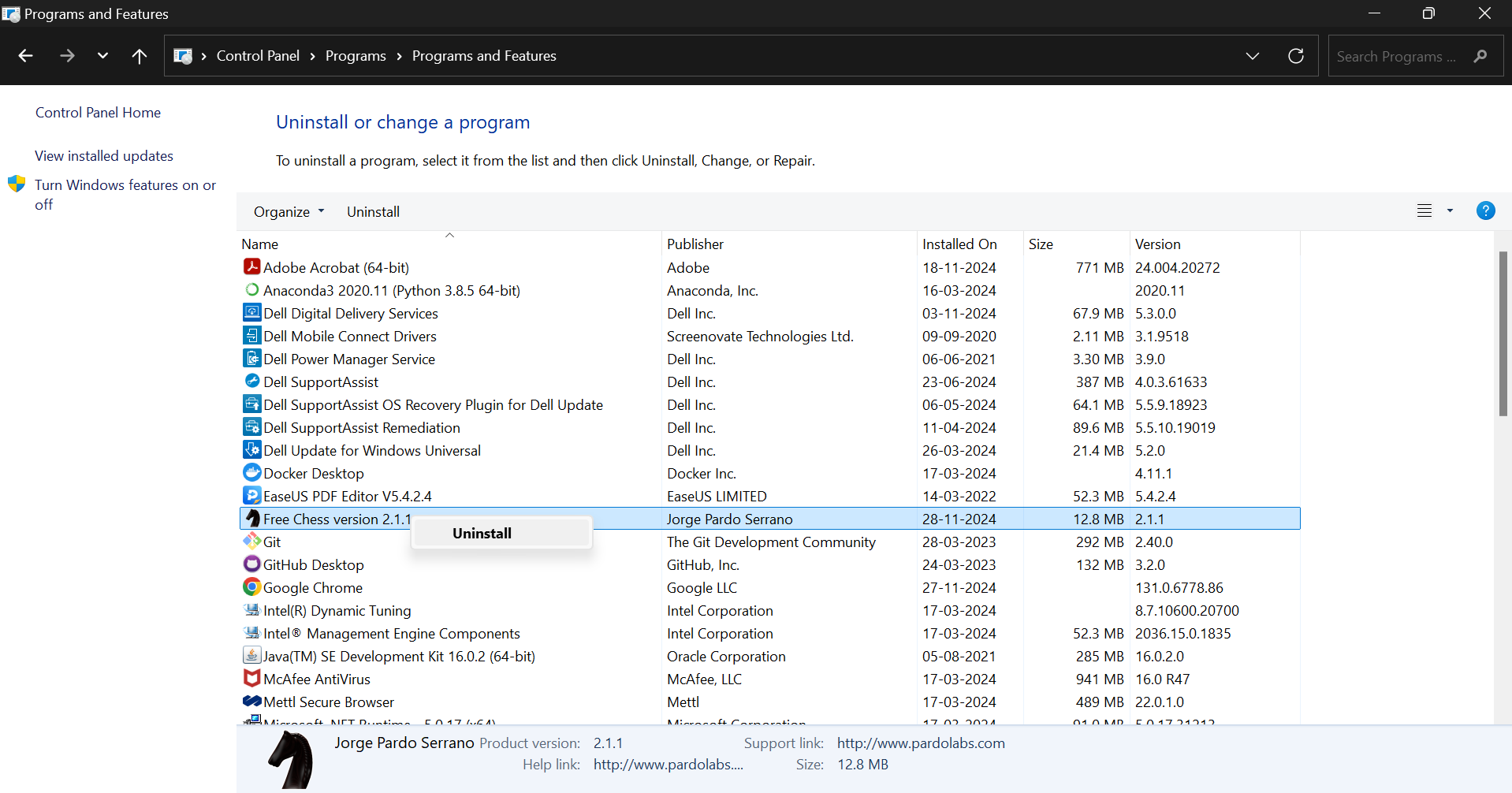Click the GitHub Desktop icon
The height and width of the screenshot is (793, 1512).
251,564
